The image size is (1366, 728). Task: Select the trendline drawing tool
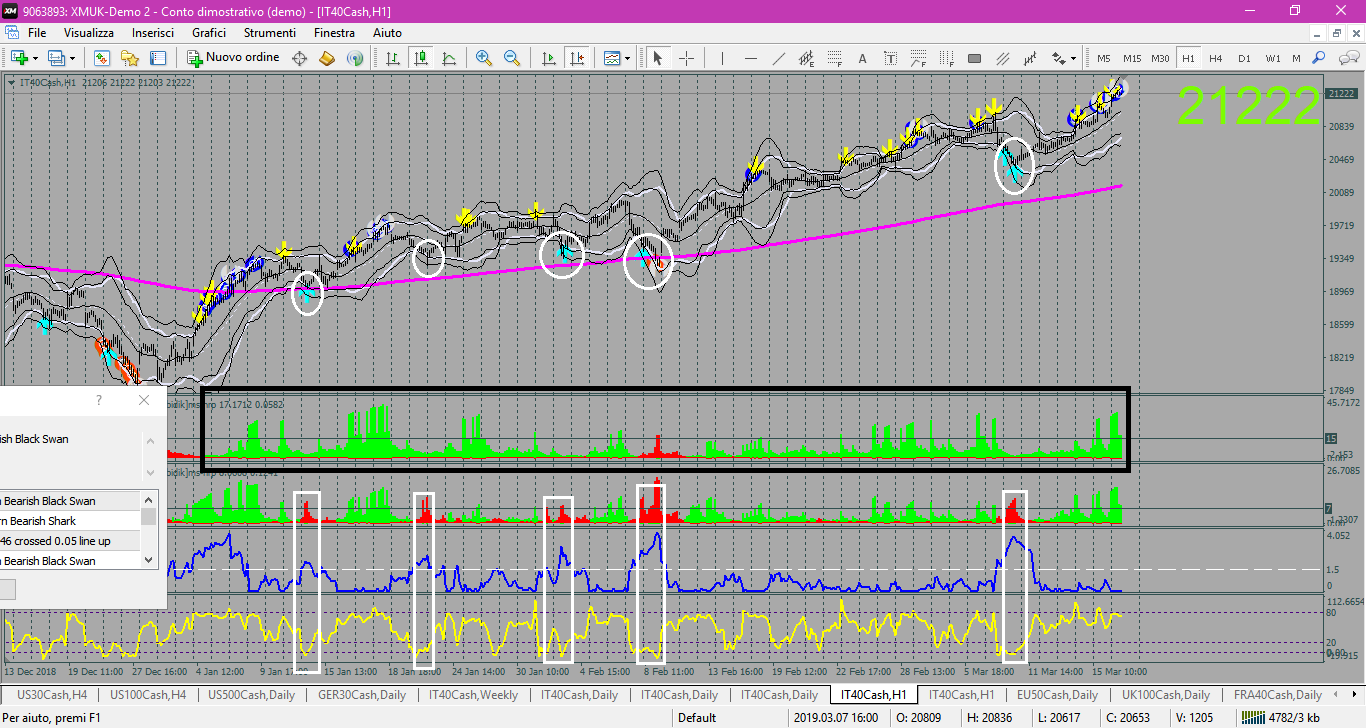pos(778,58)
